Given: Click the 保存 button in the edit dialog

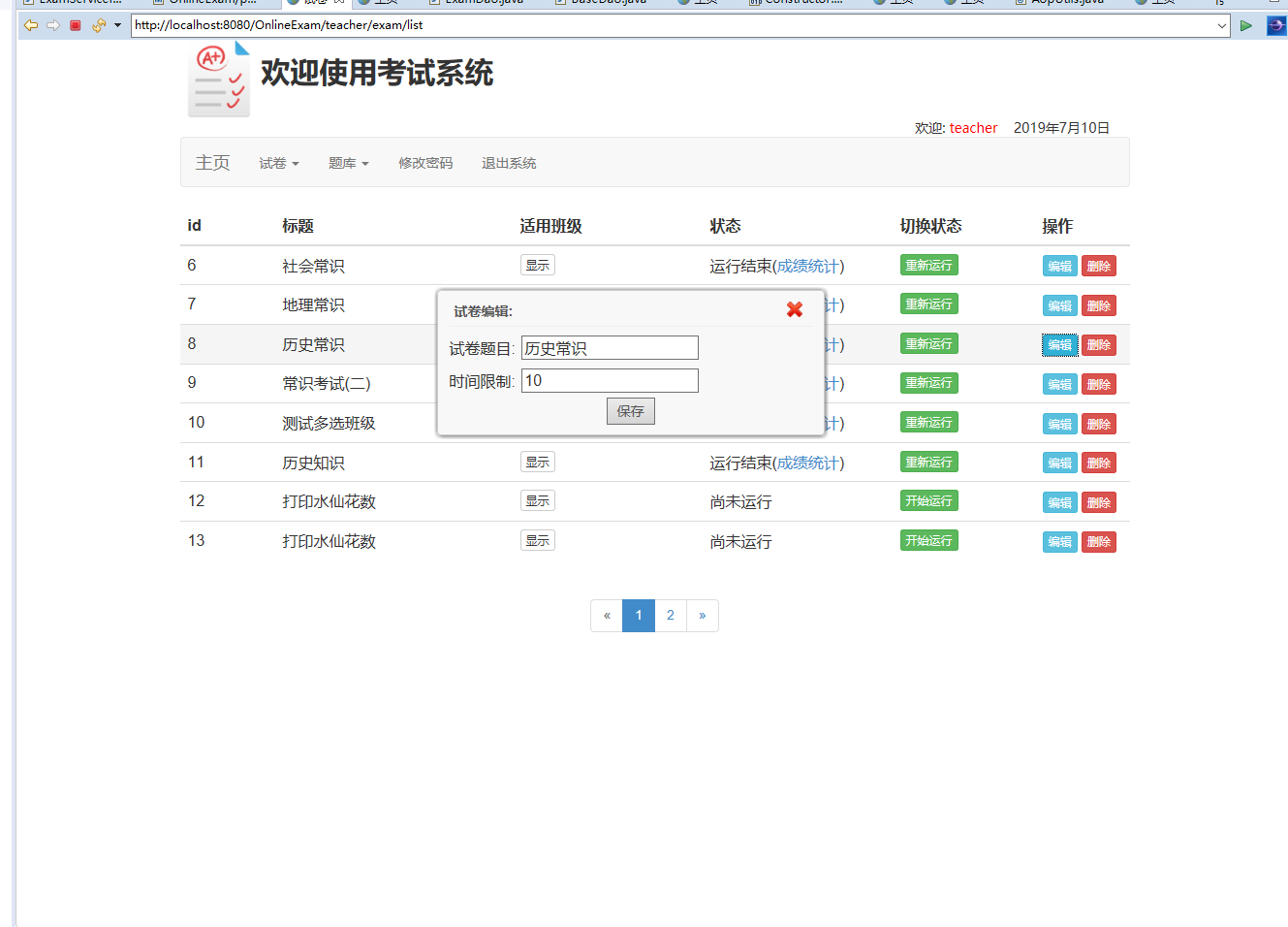Looking at the screenshot, I should point(631,410).
